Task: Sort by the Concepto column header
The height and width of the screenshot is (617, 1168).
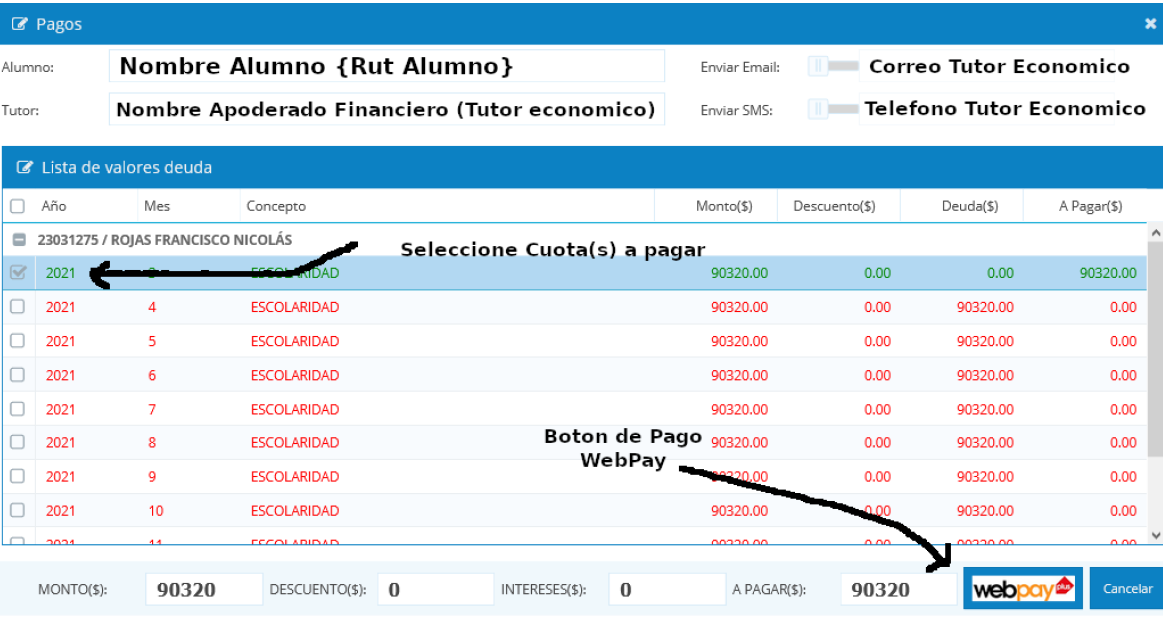Action: 276,206
